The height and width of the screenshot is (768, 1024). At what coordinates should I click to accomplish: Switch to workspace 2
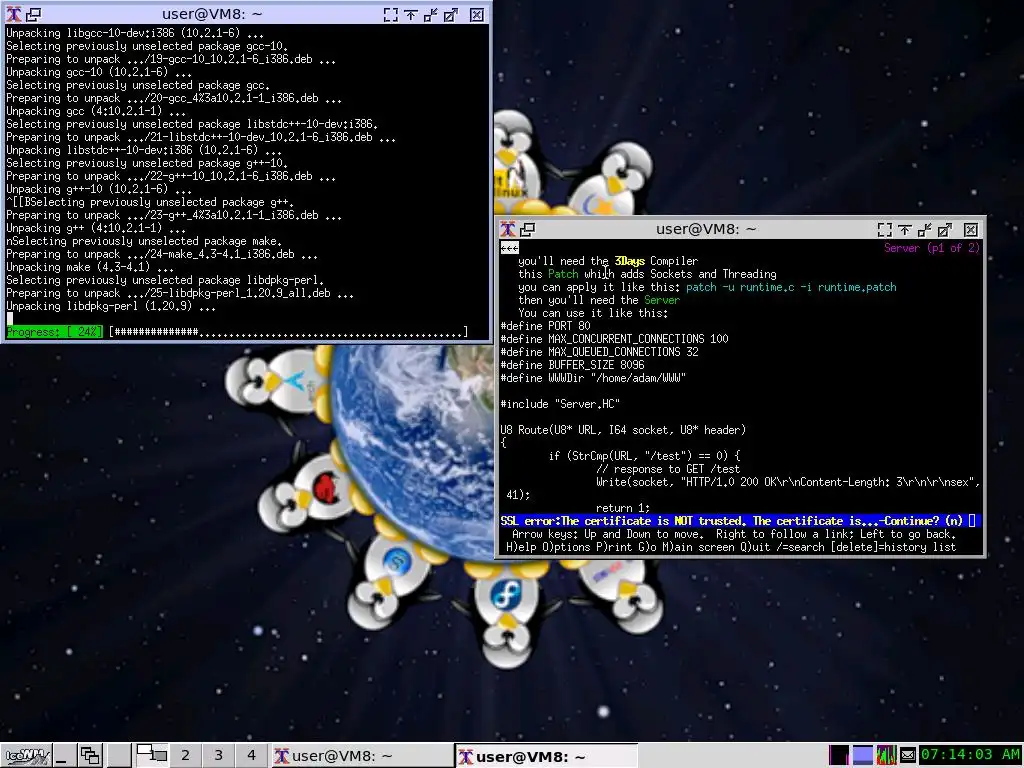(185, 756)
